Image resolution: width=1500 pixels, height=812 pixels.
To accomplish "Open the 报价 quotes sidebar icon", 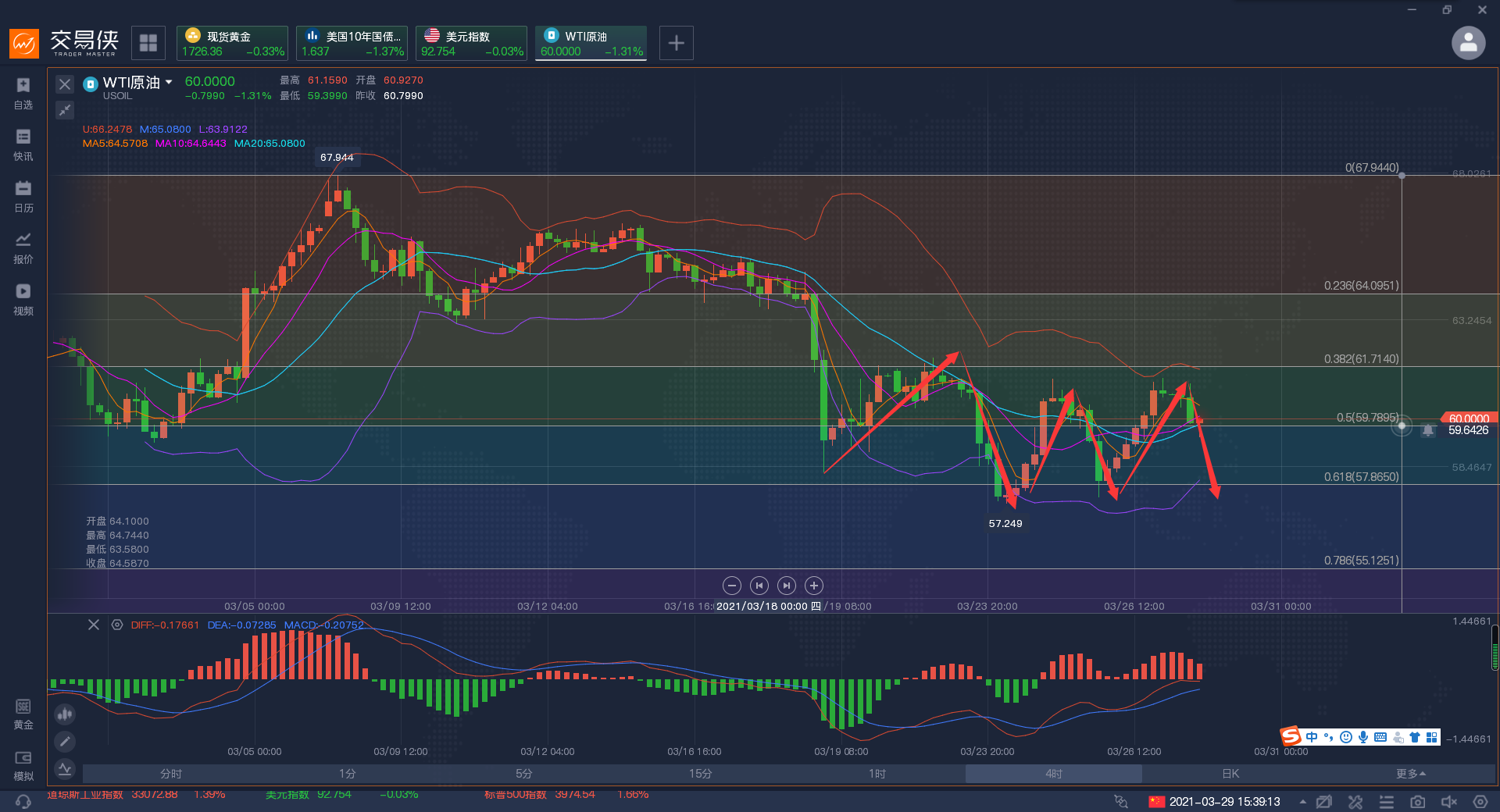I will (23, 248).
